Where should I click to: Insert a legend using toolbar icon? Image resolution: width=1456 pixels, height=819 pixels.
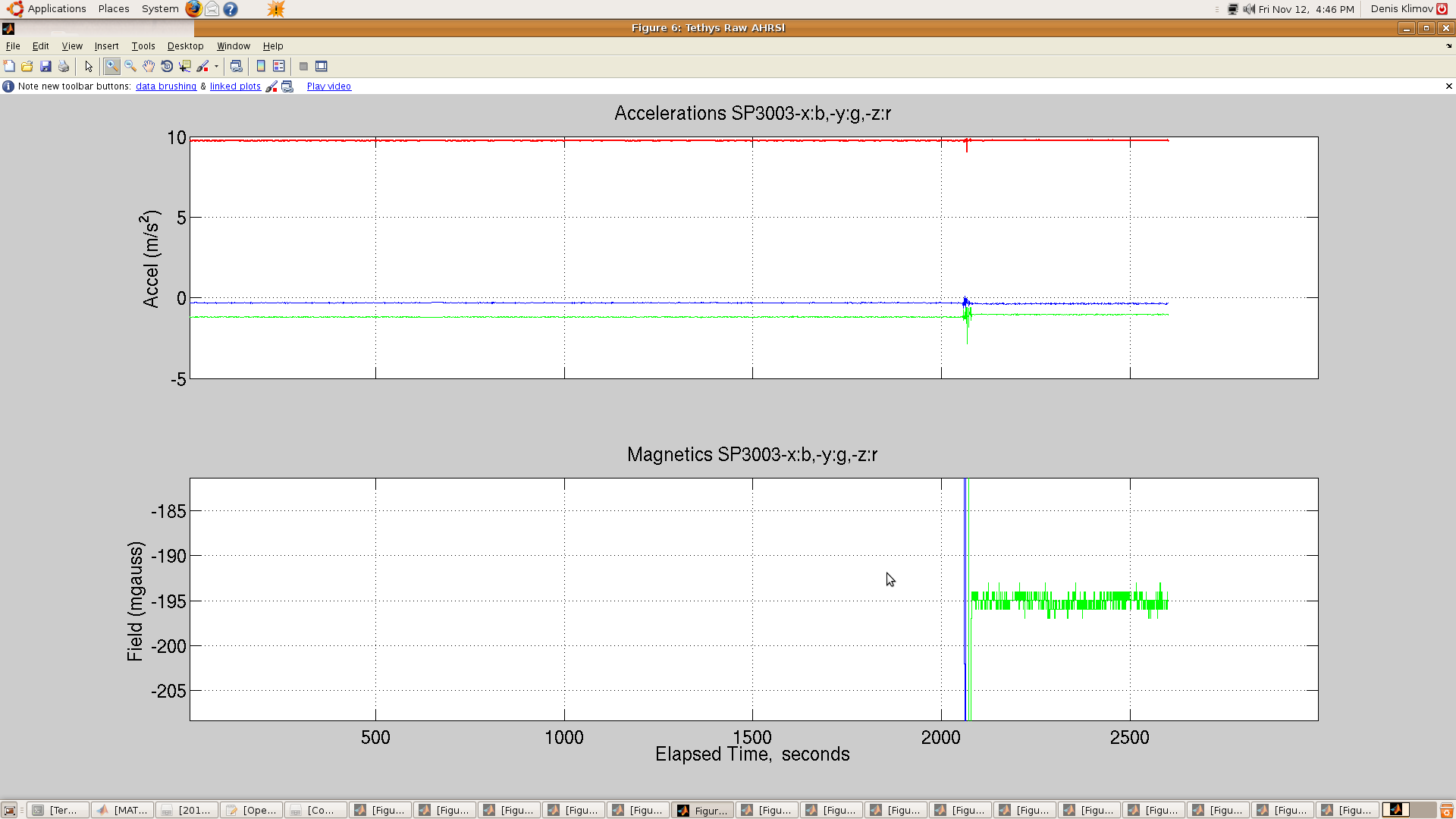coord(279,67)
